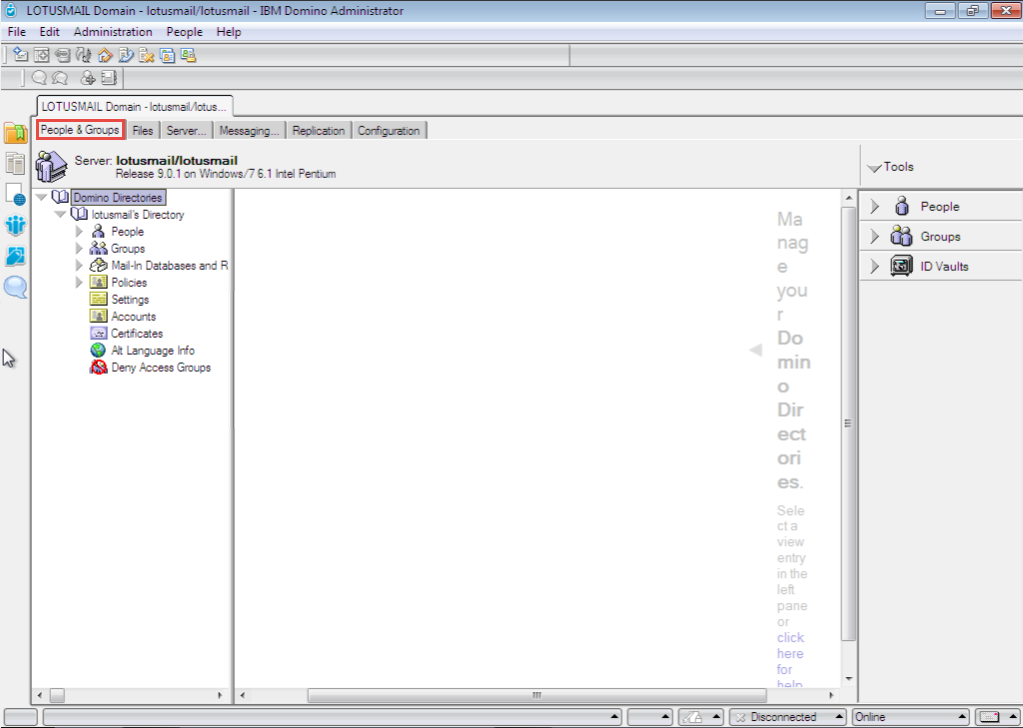
Task: Click the notebook address book toolbar icon
Action: (x=108, y=78)
